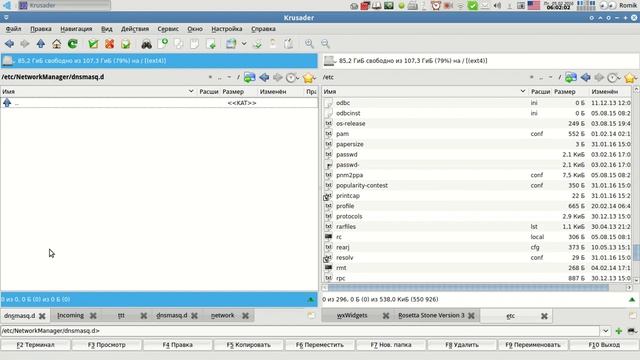The height and width of the screenshot is (360, 640).
Task: Click F8 Удалить button
Action: 462,345
